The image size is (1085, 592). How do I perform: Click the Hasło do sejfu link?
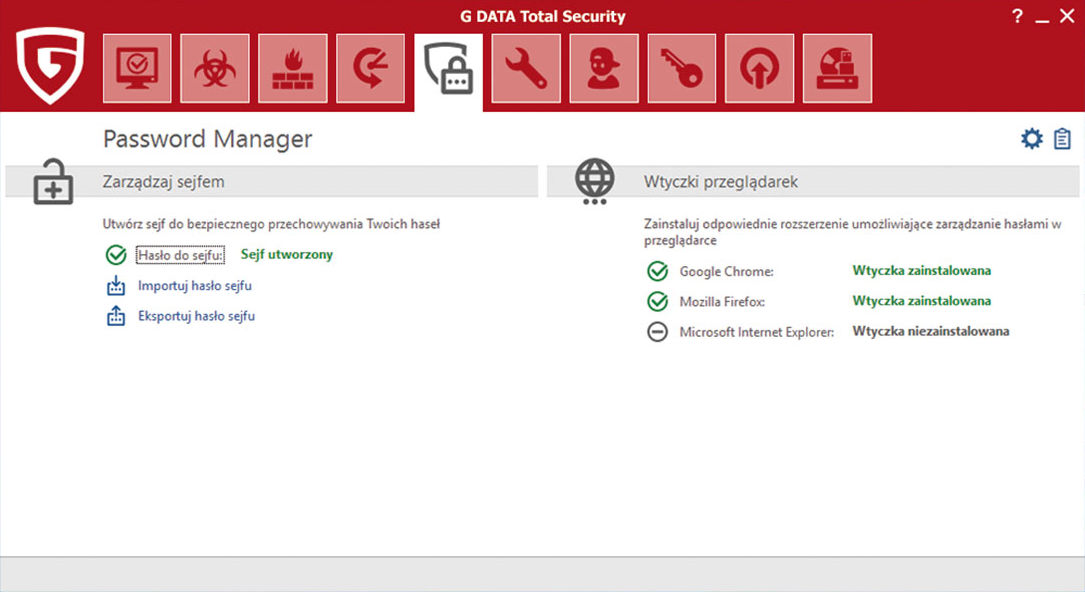pos(181,255)
